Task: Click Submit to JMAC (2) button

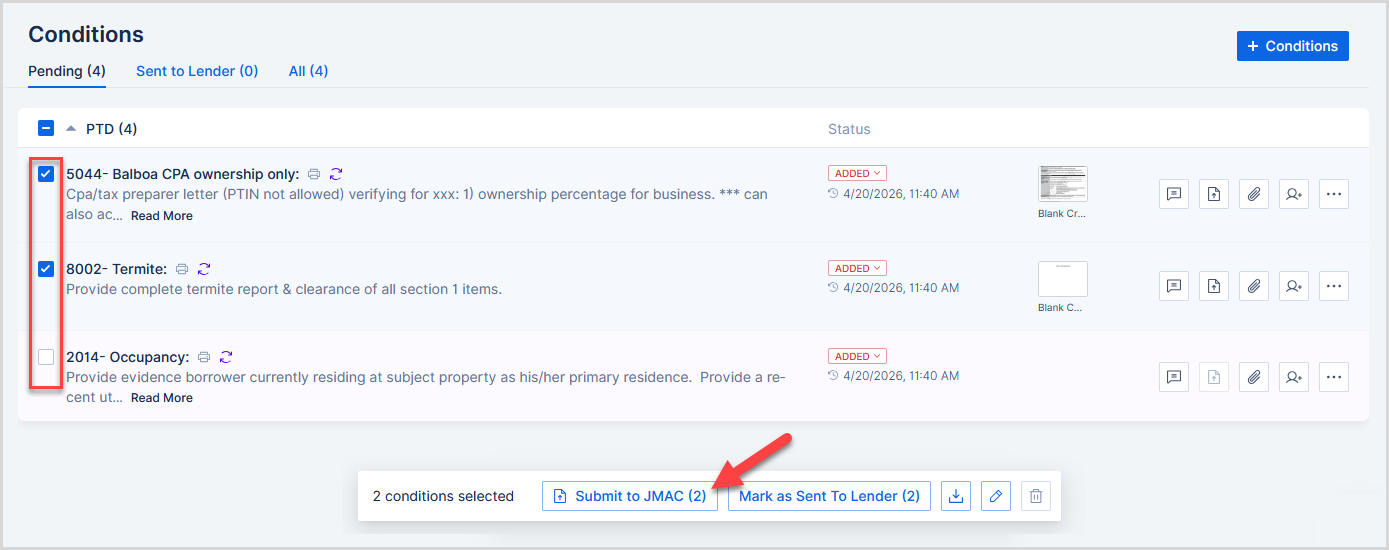Action: click(630, 496)
